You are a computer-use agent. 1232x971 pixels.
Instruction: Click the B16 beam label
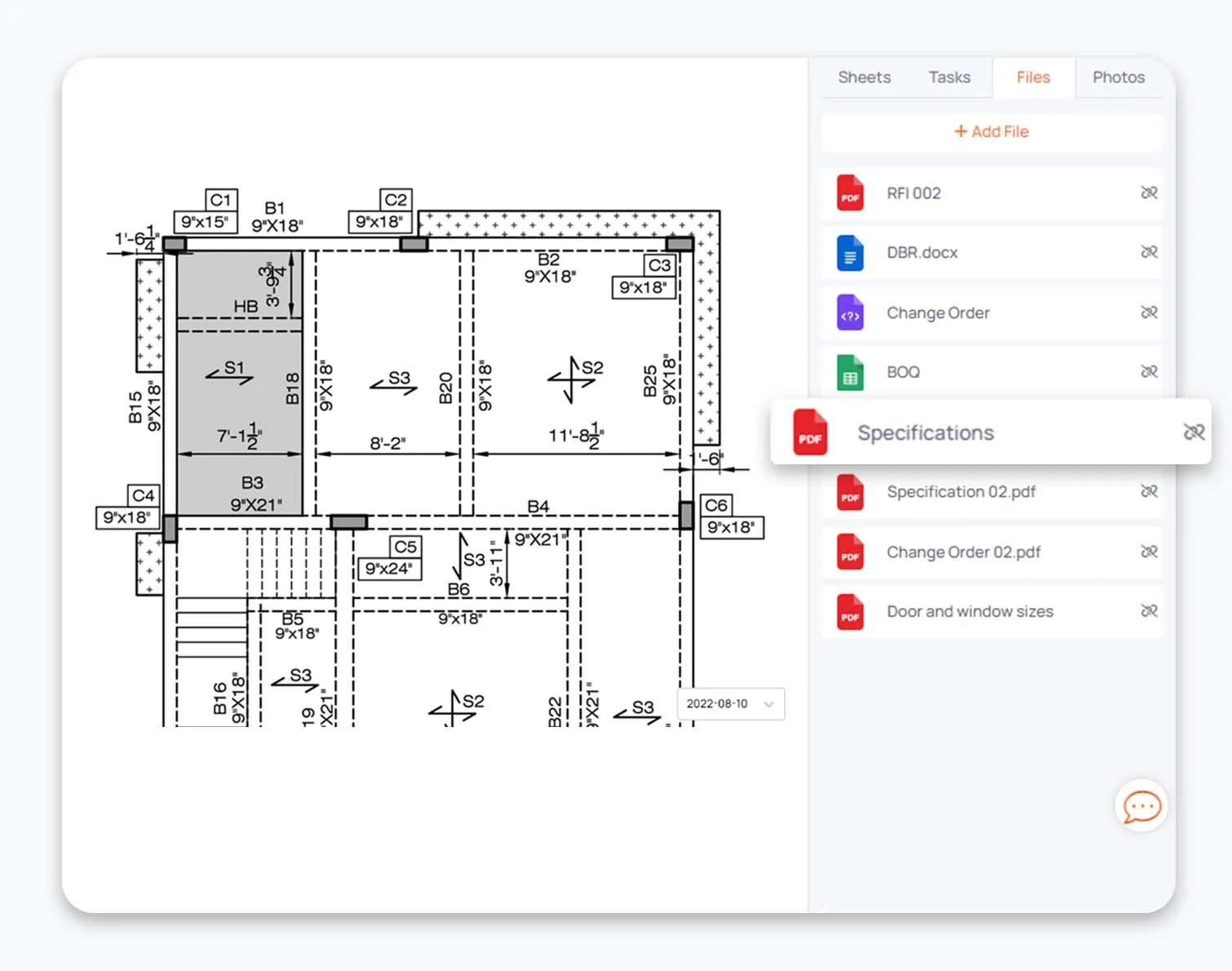click(x=220, y=698)
